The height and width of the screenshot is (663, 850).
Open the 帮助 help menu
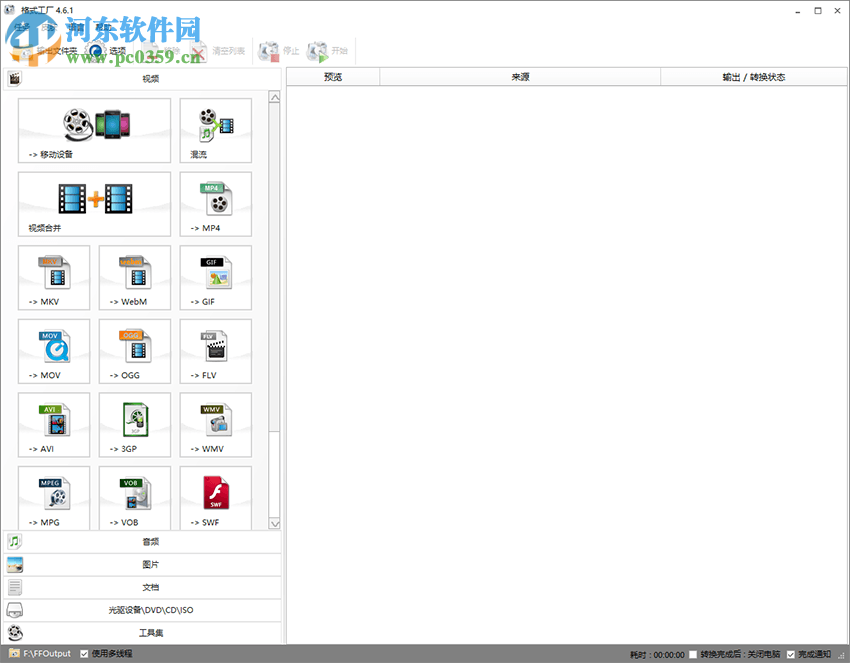(103, 27)
